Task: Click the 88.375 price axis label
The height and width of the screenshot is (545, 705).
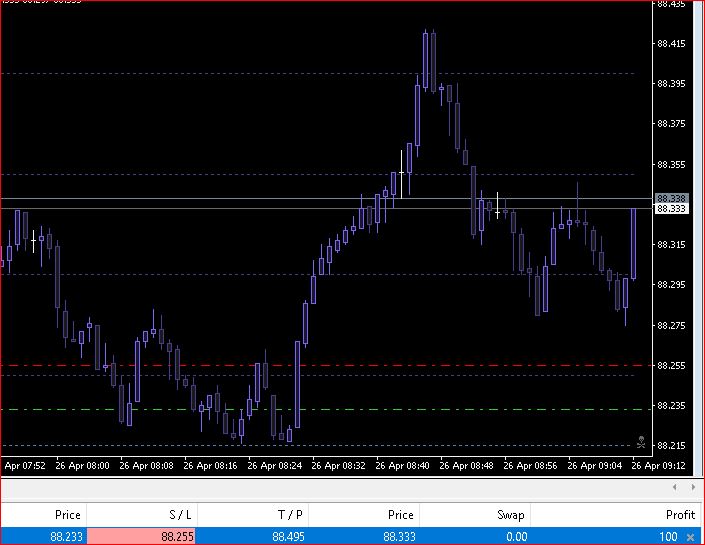Action: [x=672, y=124]
